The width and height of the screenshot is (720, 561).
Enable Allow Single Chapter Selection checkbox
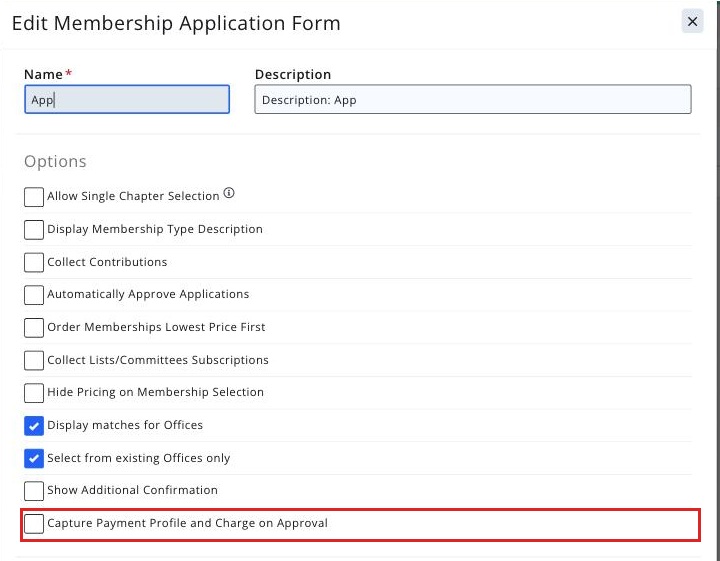pos(34,197)
